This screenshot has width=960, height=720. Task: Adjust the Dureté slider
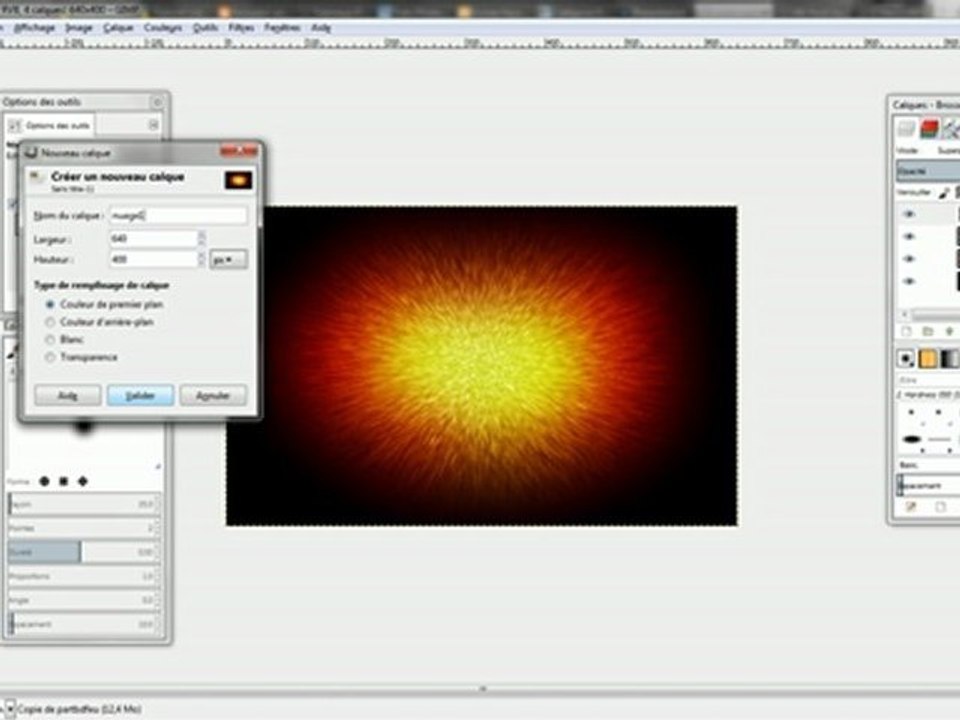[x=83, y=552]
